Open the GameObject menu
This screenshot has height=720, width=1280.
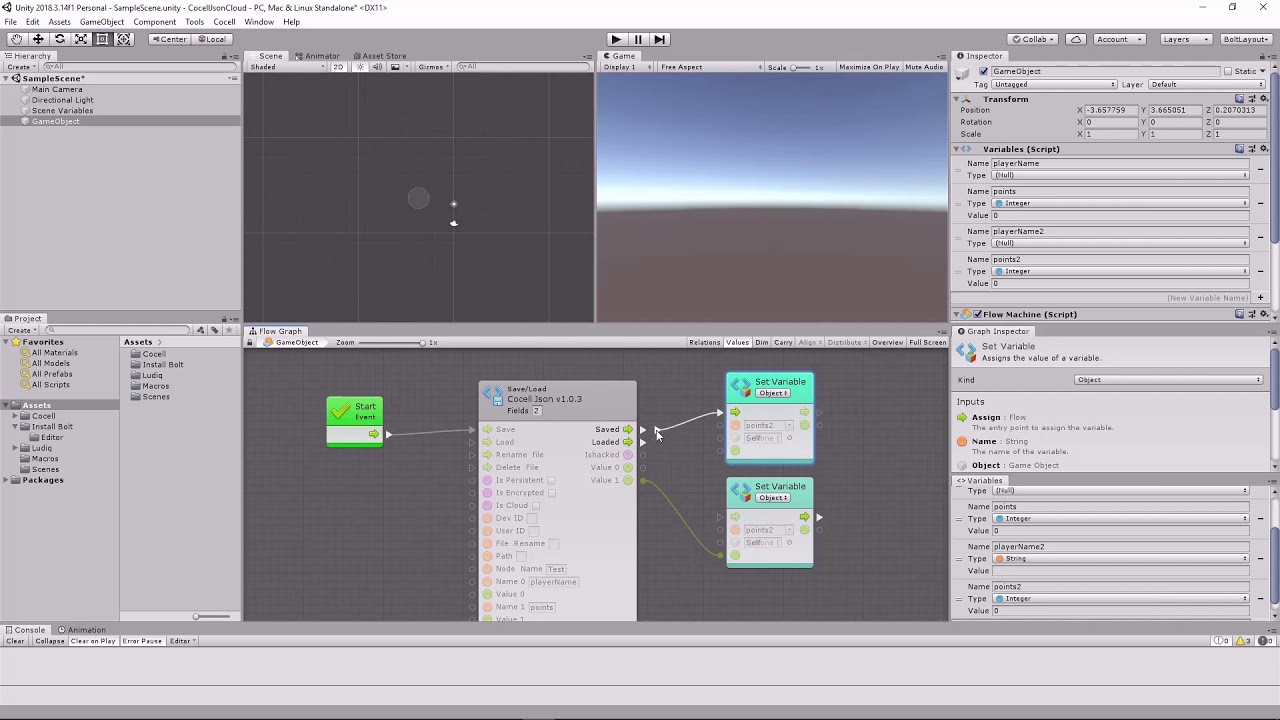tap(102, 22)
